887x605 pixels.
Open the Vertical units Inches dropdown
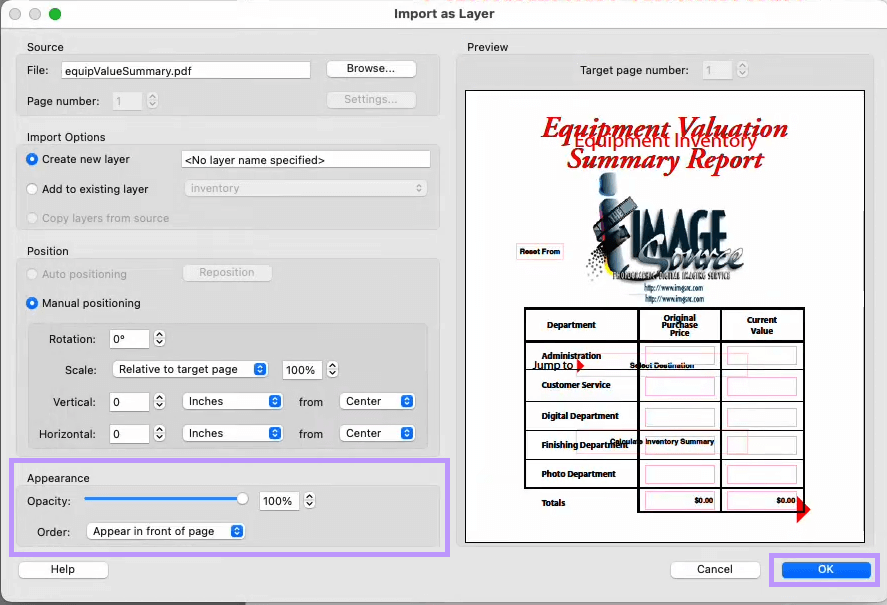click(232, 401)
